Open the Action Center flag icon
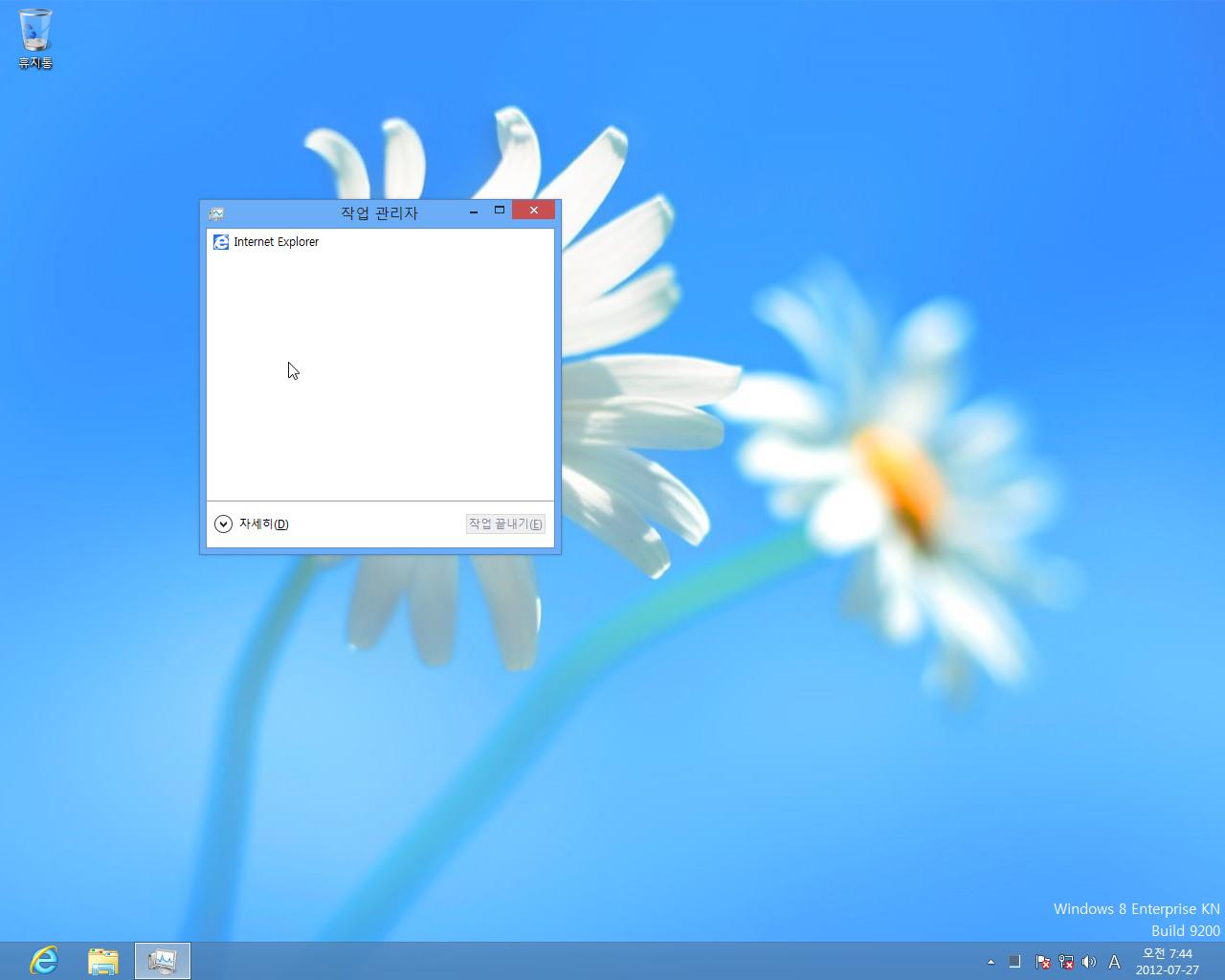This screenshot has height=980, width=1225. 1043,962
